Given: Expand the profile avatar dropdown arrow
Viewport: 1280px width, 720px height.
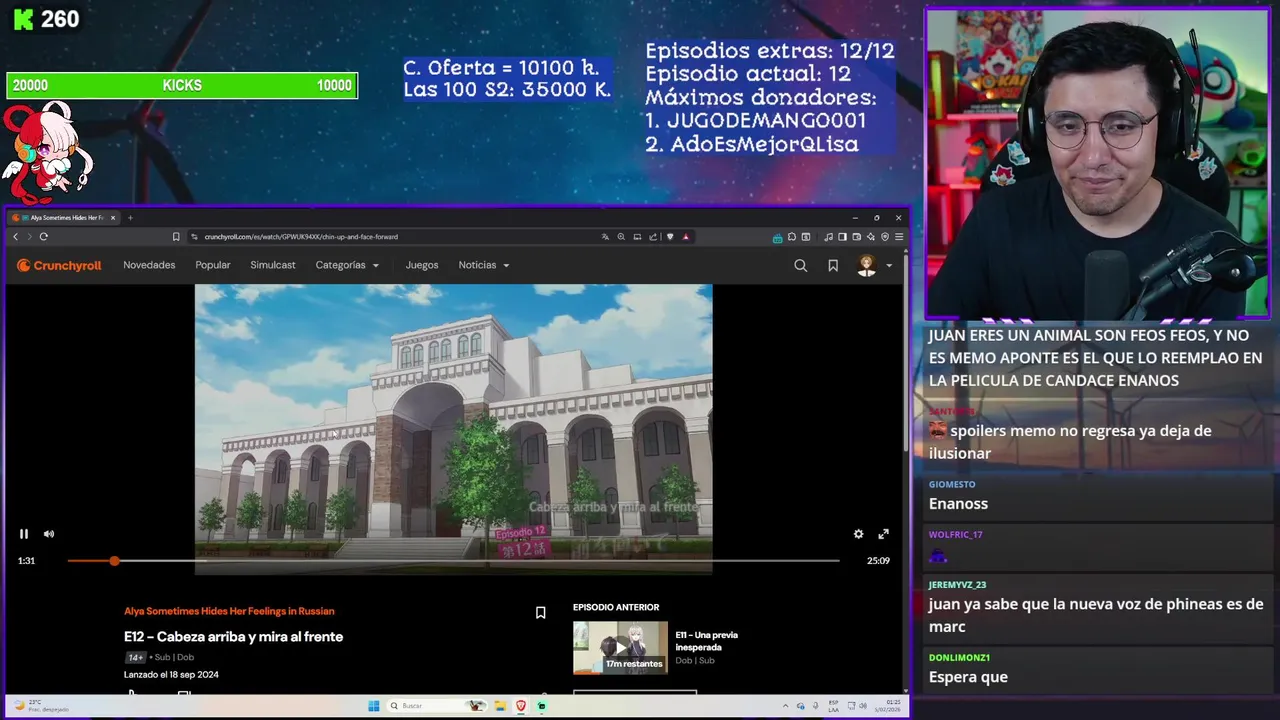Looking at the screenshot, I should click(x=889, y=266).
